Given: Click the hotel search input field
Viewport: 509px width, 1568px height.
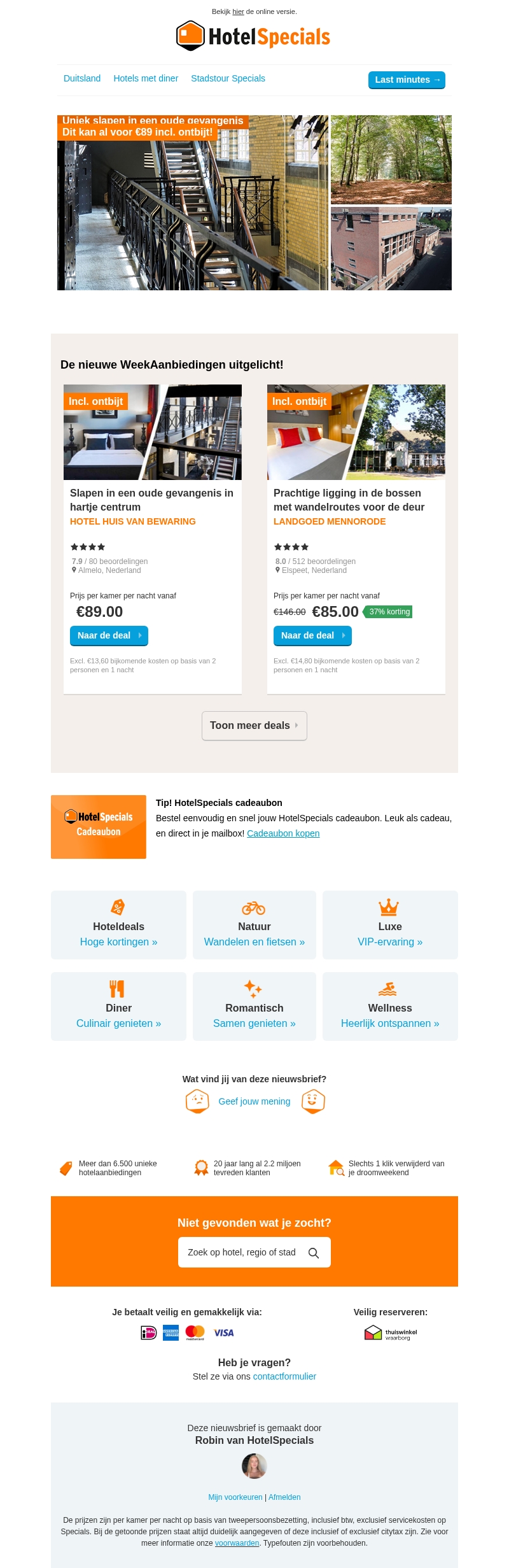Looking at the screenshot, I should pyautogui.click(x=242, y=1252).
